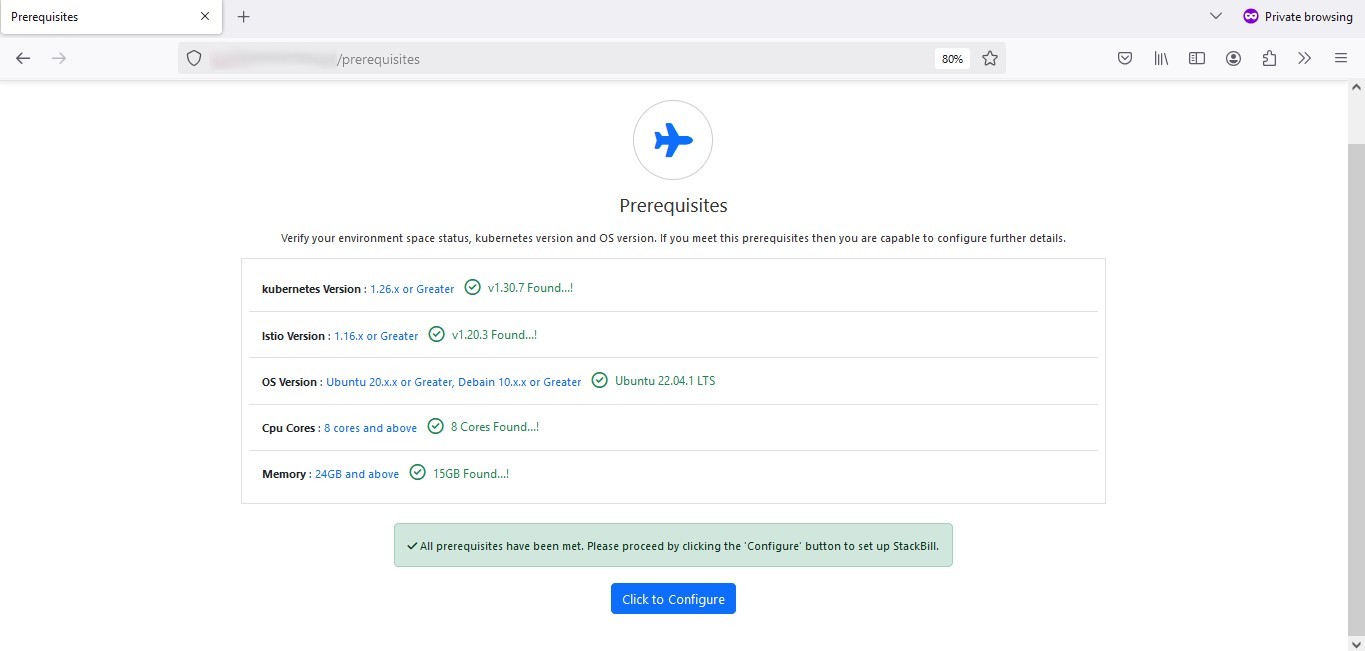The height and width of the screenshot is (651, 1365).
Task: Close the Prerequisites tab
Action: [x=205, y=17]
